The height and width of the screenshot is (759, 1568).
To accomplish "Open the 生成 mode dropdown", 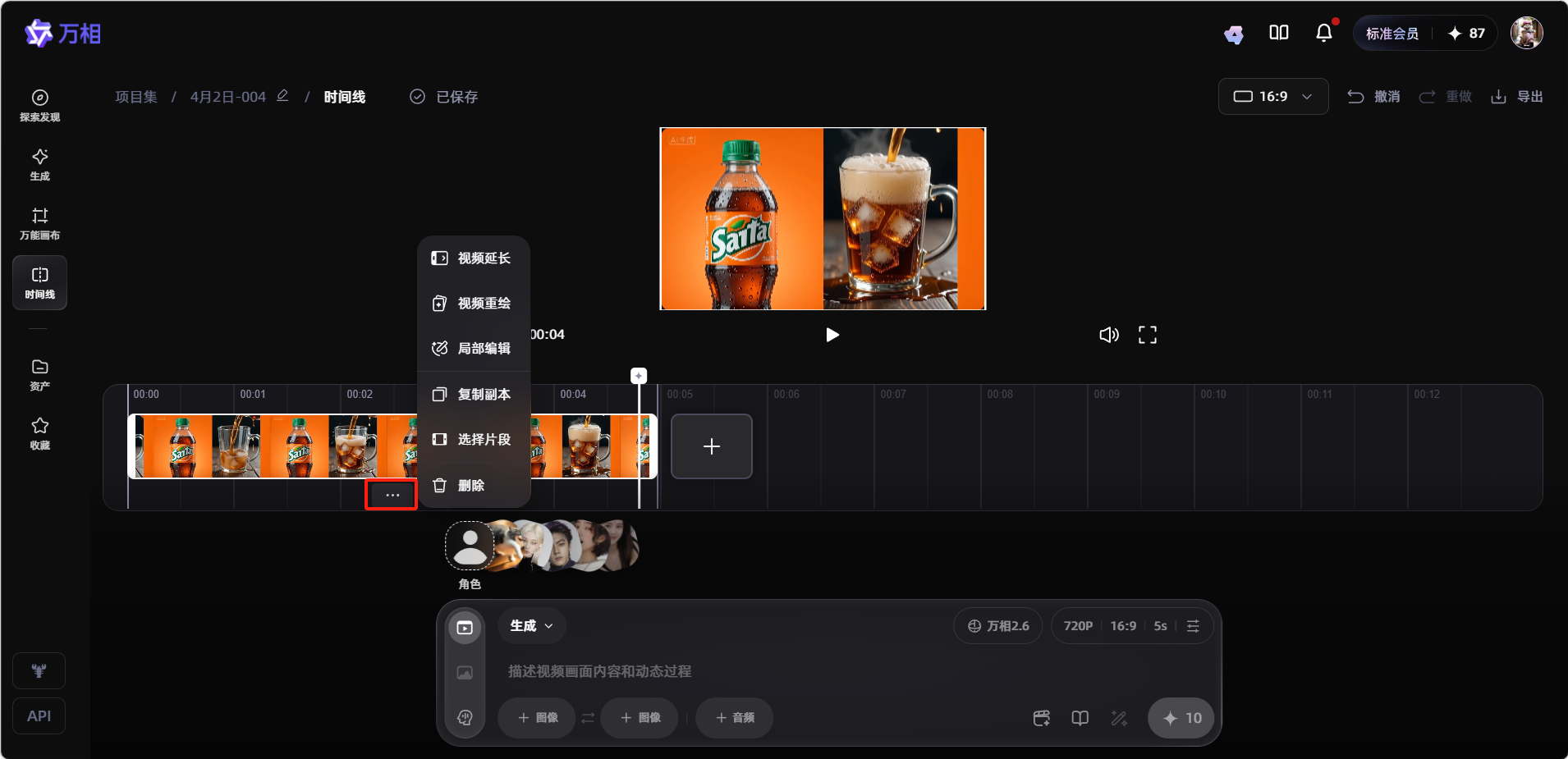I will click(x=531, y=626).
